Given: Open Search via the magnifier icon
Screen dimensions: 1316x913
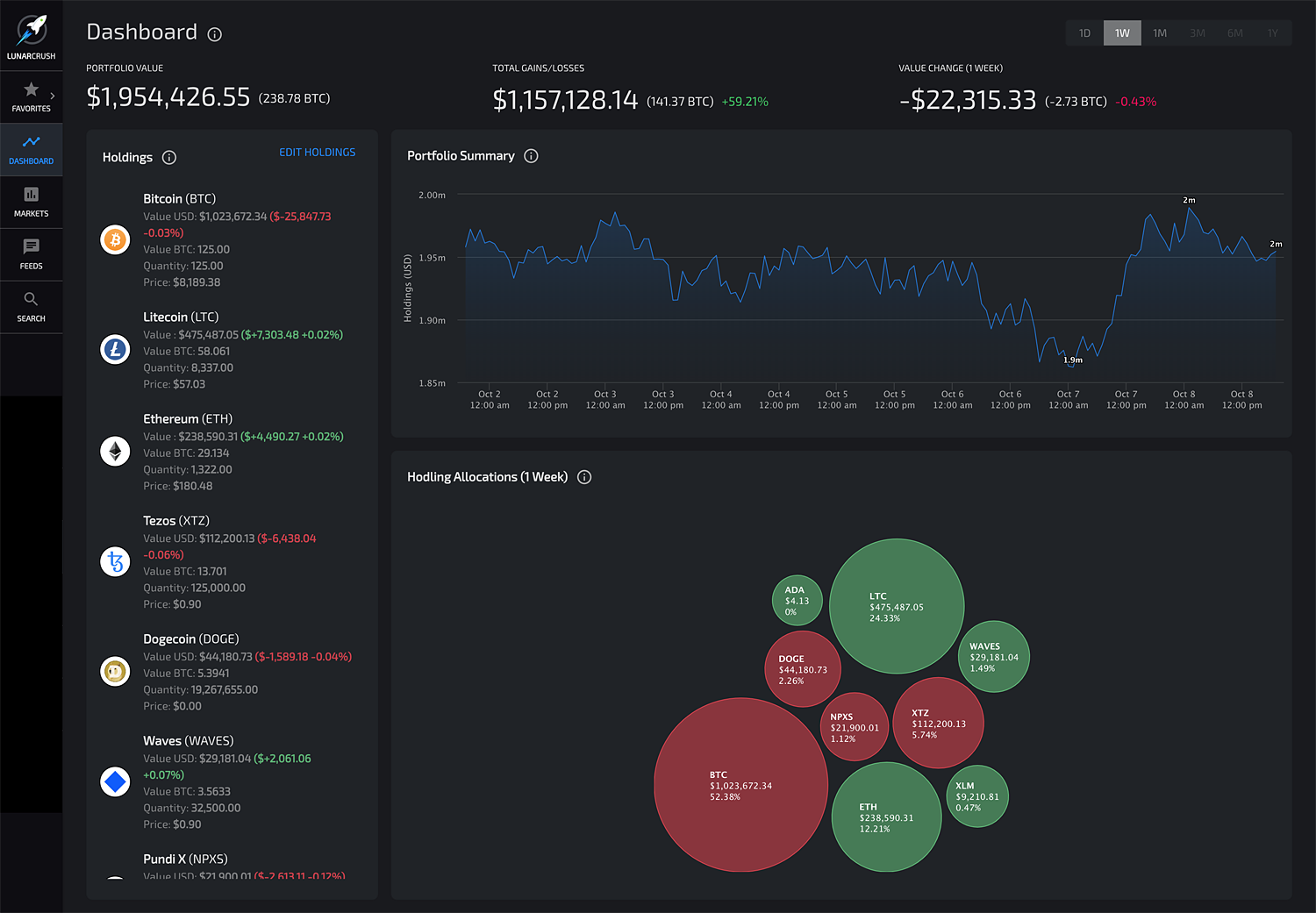Looking at the screenshot, I should coord(32,299).
